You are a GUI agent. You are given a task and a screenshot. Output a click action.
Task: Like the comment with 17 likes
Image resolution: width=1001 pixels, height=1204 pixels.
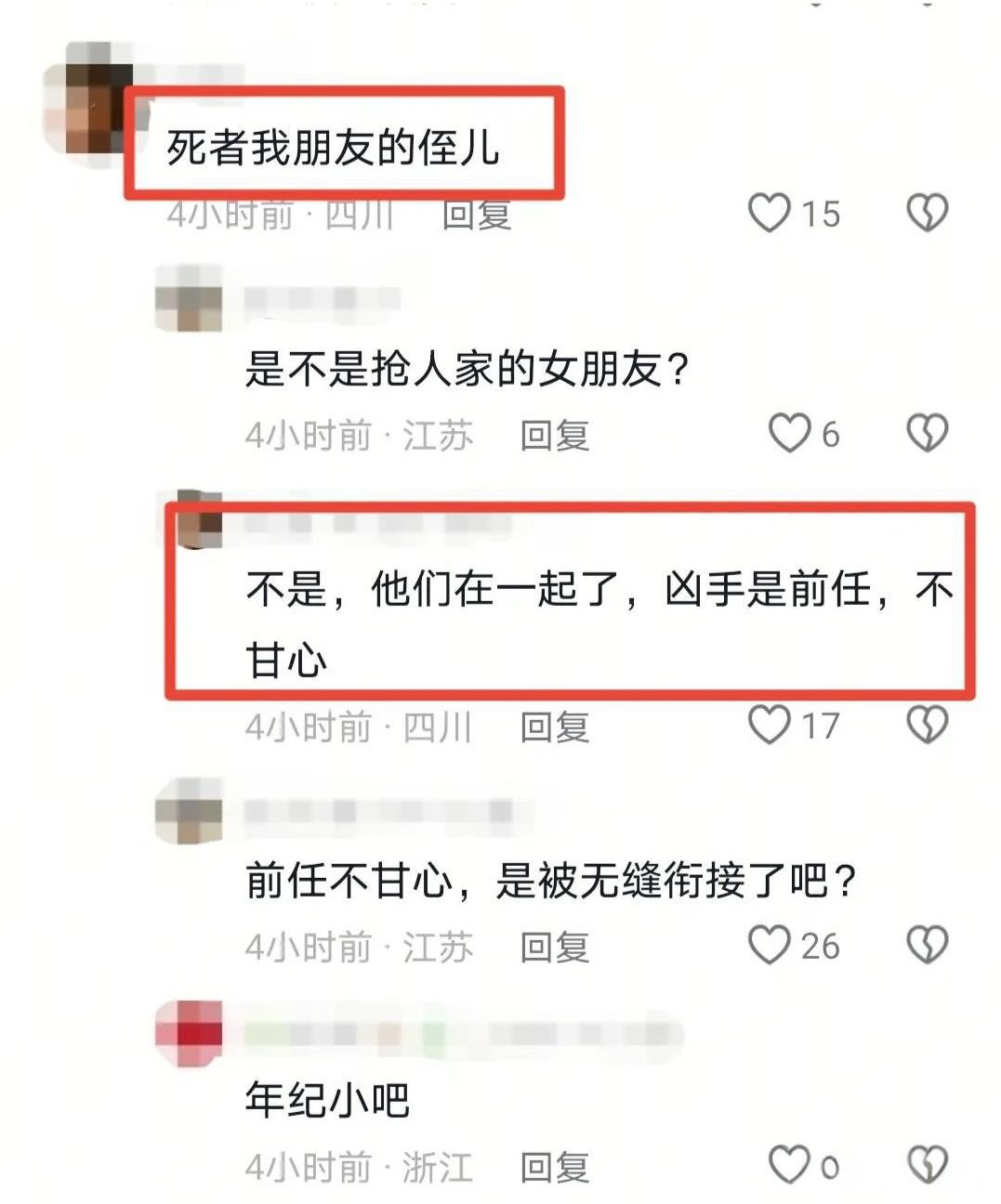point(770,725)
